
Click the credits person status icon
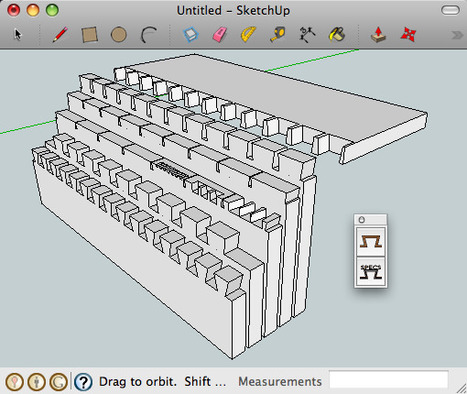[36, 382]
